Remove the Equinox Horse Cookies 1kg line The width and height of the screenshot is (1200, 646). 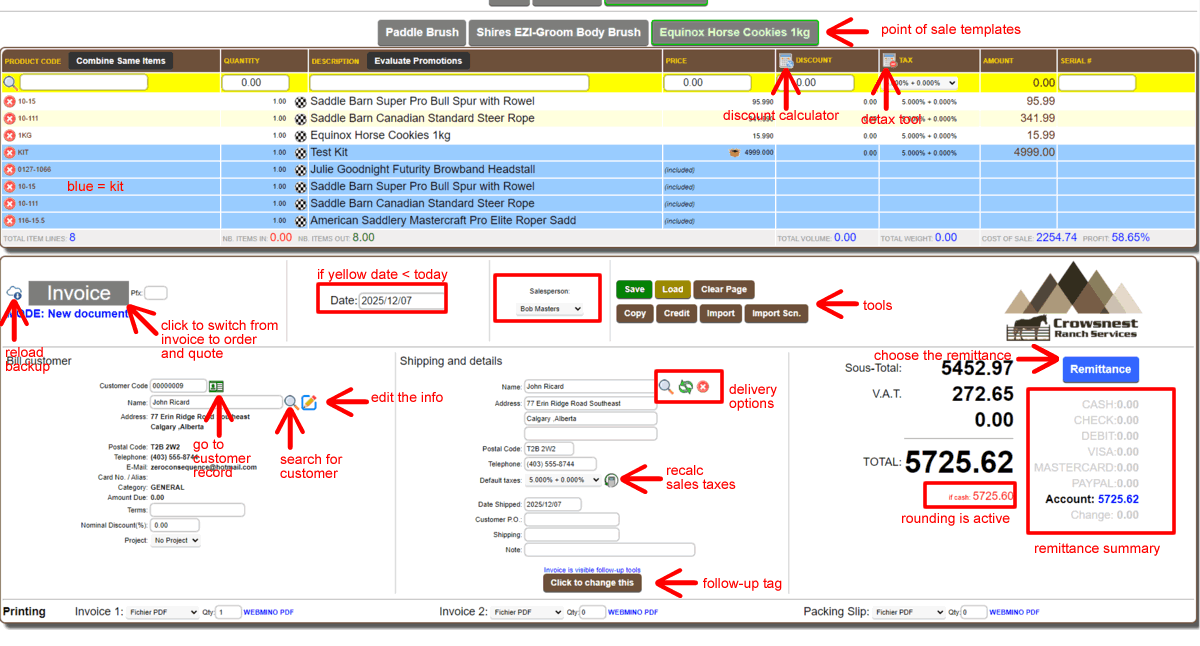(x=10, y=135)
